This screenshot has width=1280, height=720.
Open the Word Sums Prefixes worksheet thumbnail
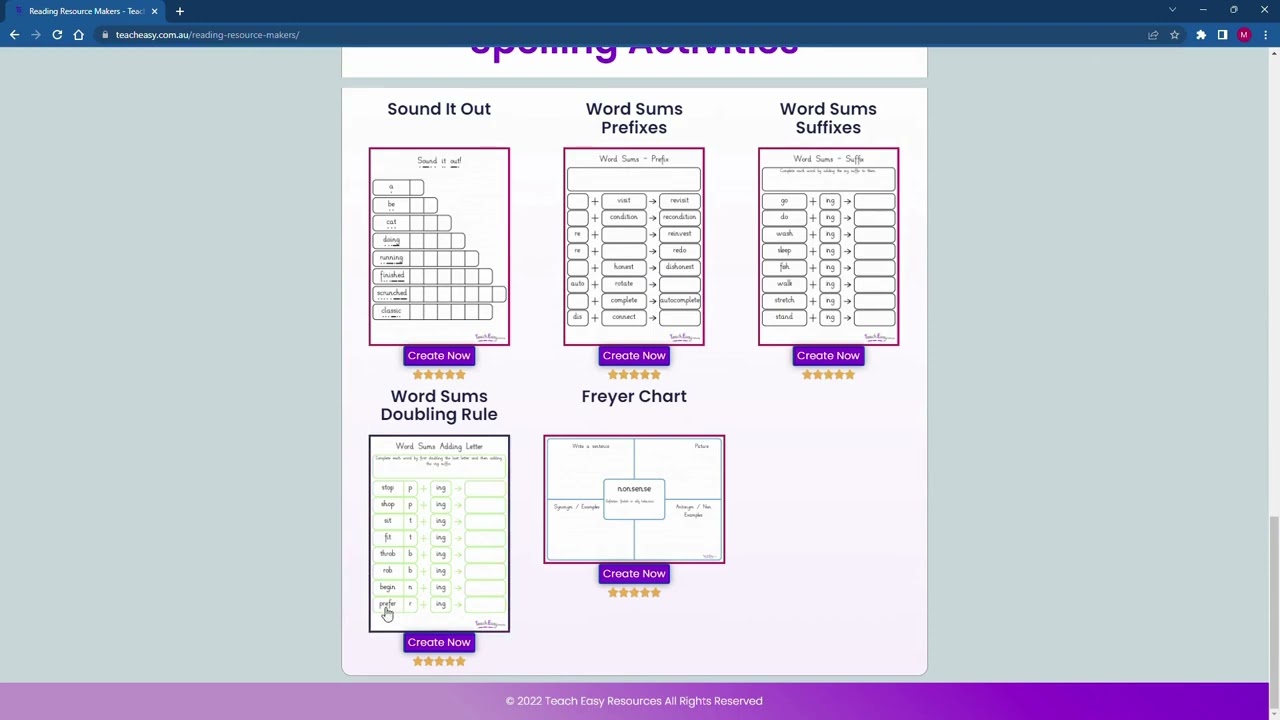[634, 246]
